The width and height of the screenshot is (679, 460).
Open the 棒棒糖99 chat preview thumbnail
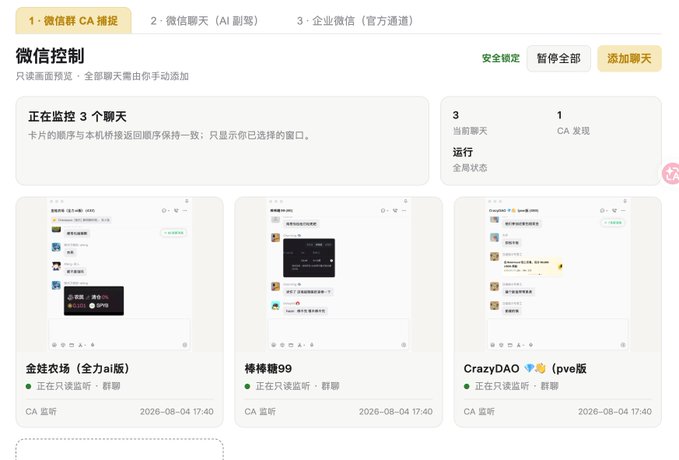coord(339,274)
